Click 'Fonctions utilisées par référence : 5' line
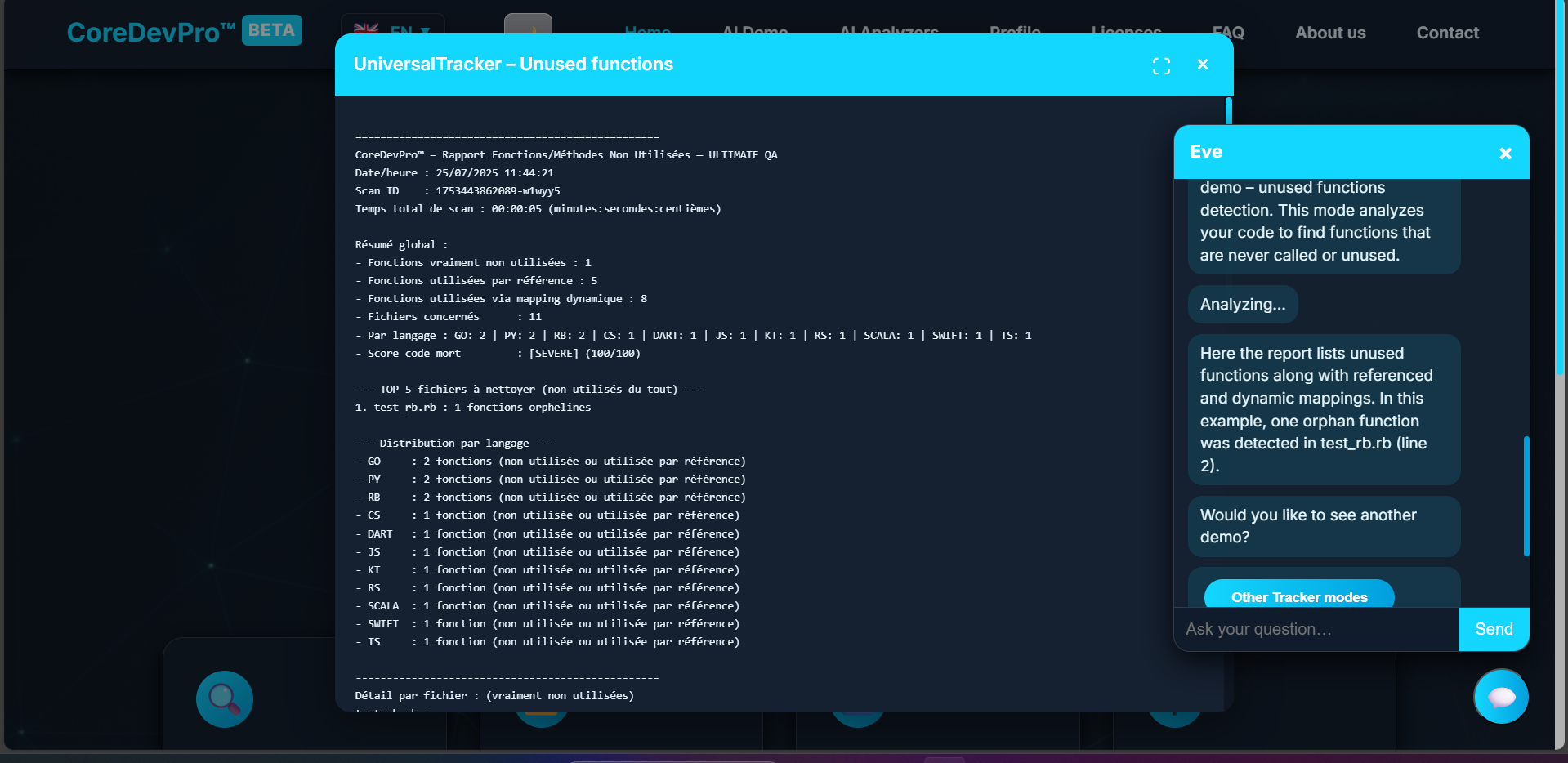 [x=476, y=281]
